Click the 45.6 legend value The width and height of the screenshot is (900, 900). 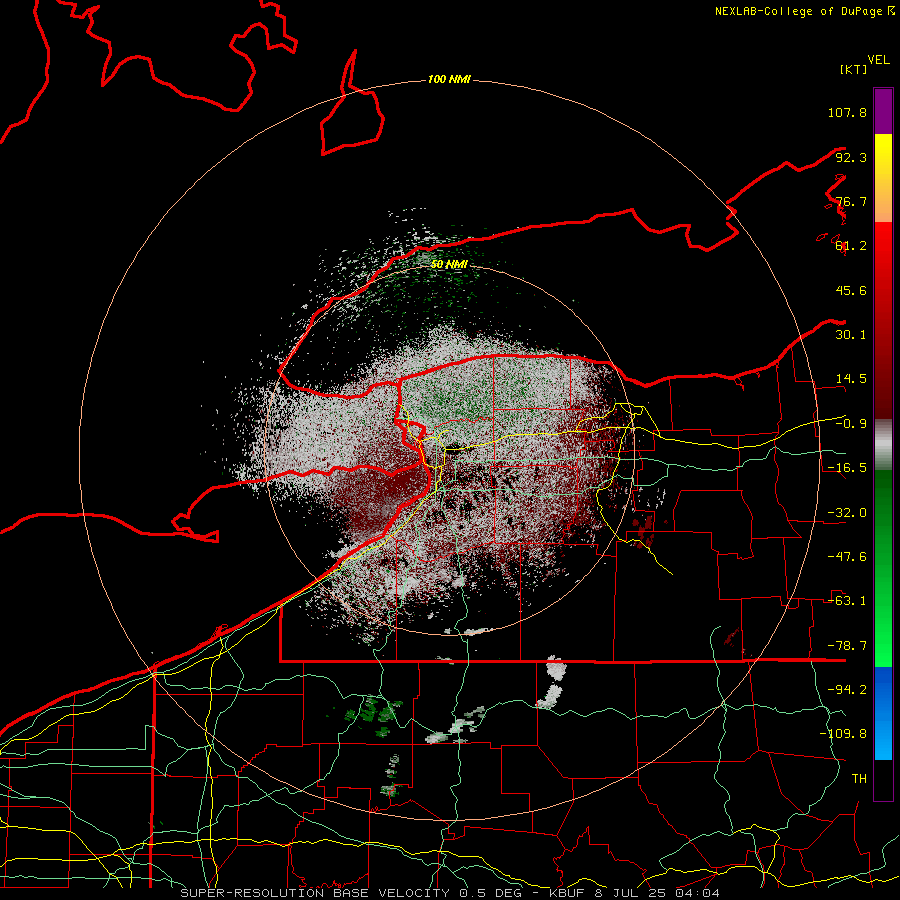(851, 290)
